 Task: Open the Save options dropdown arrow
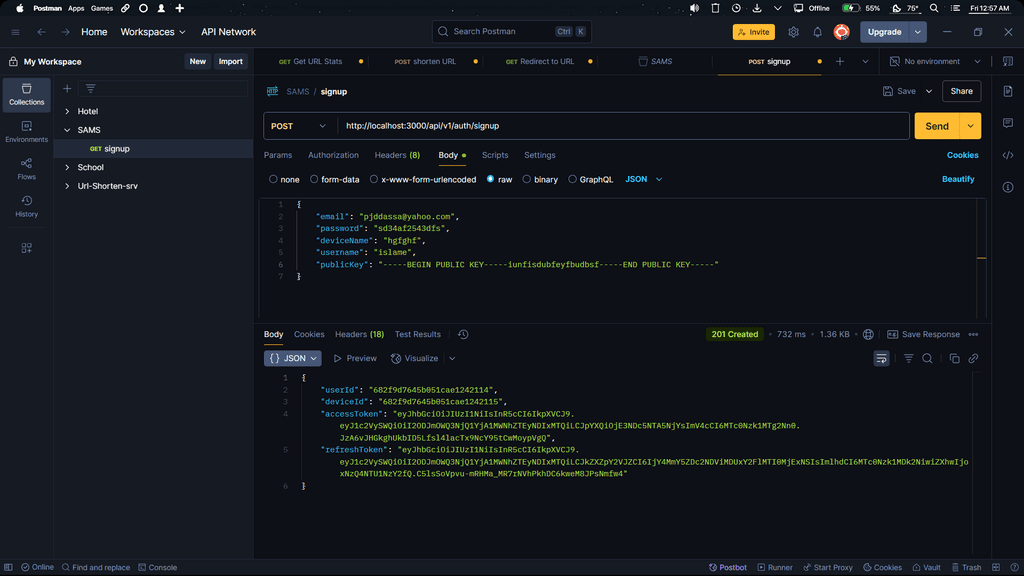pos(929,91)
